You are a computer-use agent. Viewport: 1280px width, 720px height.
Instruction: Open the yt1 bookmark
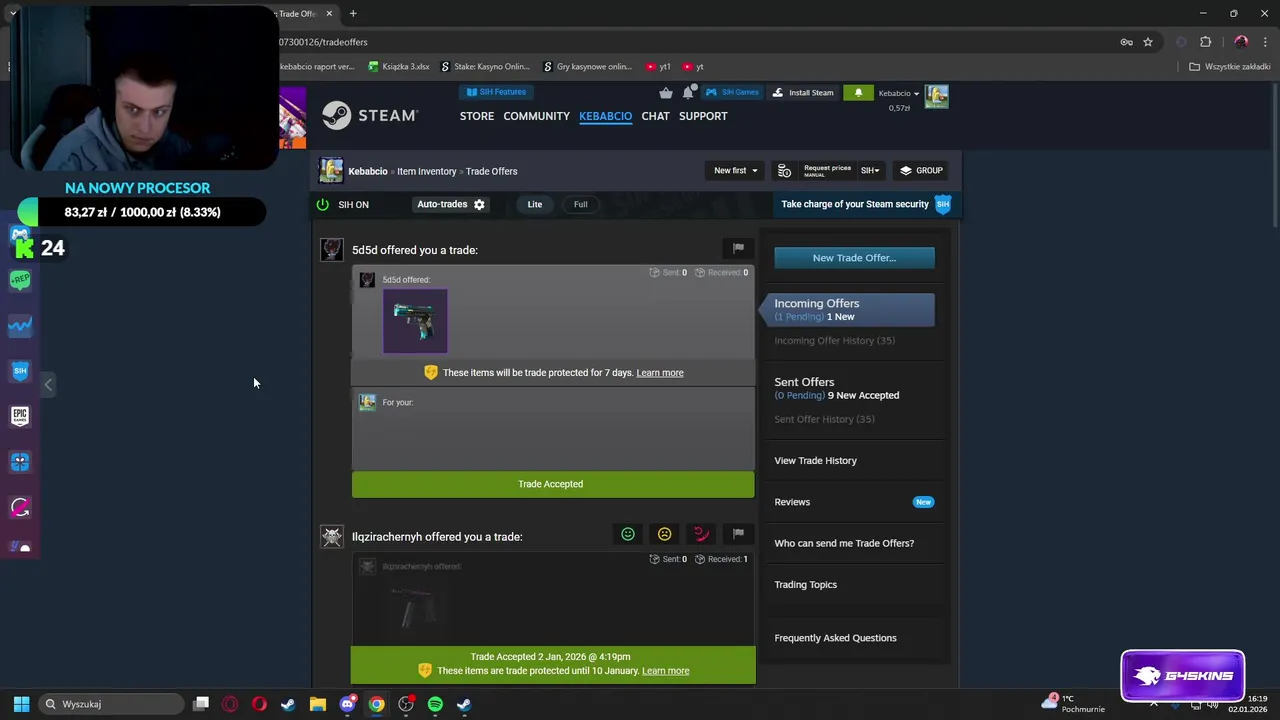click(658, 67)
